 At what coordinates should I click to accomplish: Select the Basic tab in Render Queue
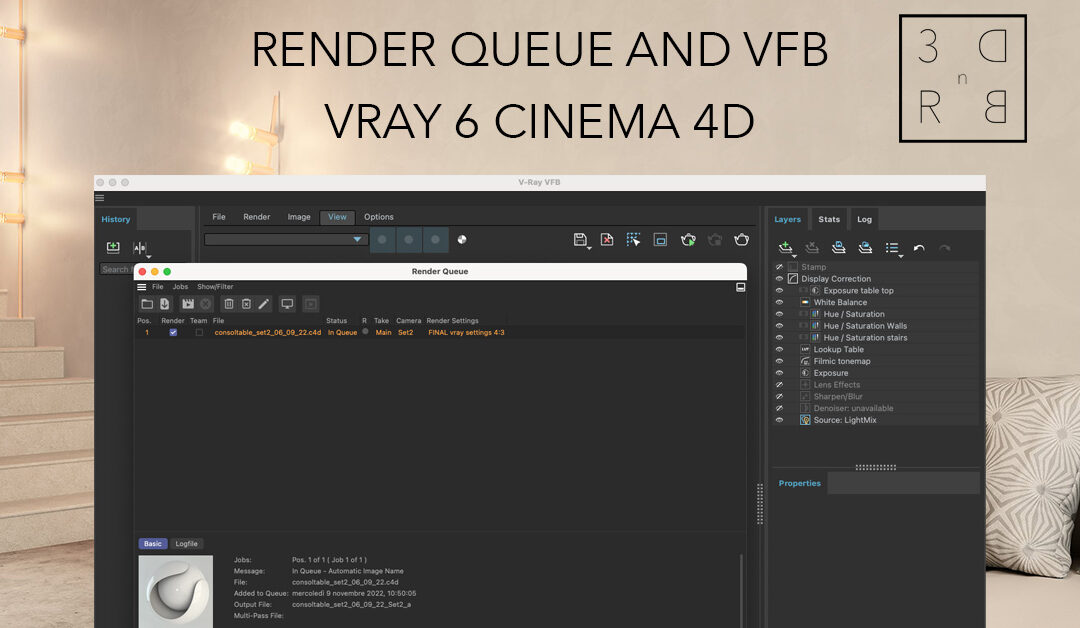153,544
